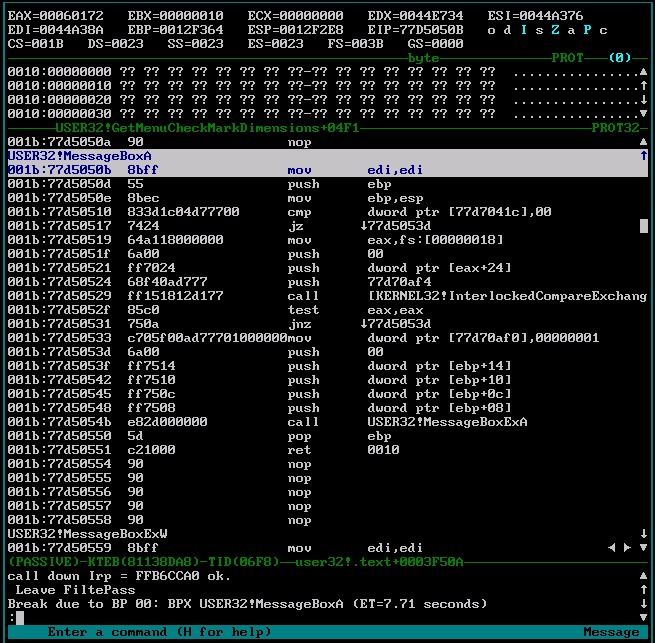Click the code window scroll-right arrow

pos(627,548)
